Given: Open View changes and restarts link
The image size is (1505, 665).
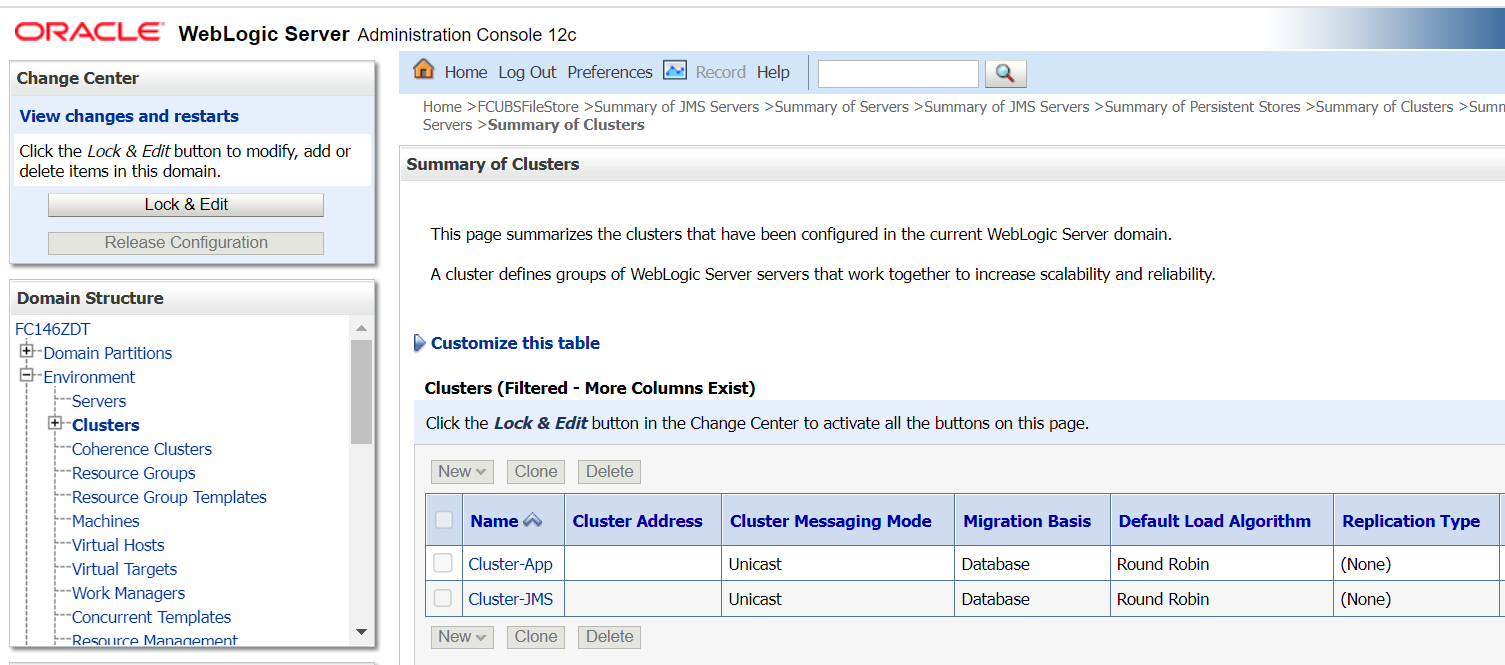Looking at the screenshot, I should [x=129, y=116].
